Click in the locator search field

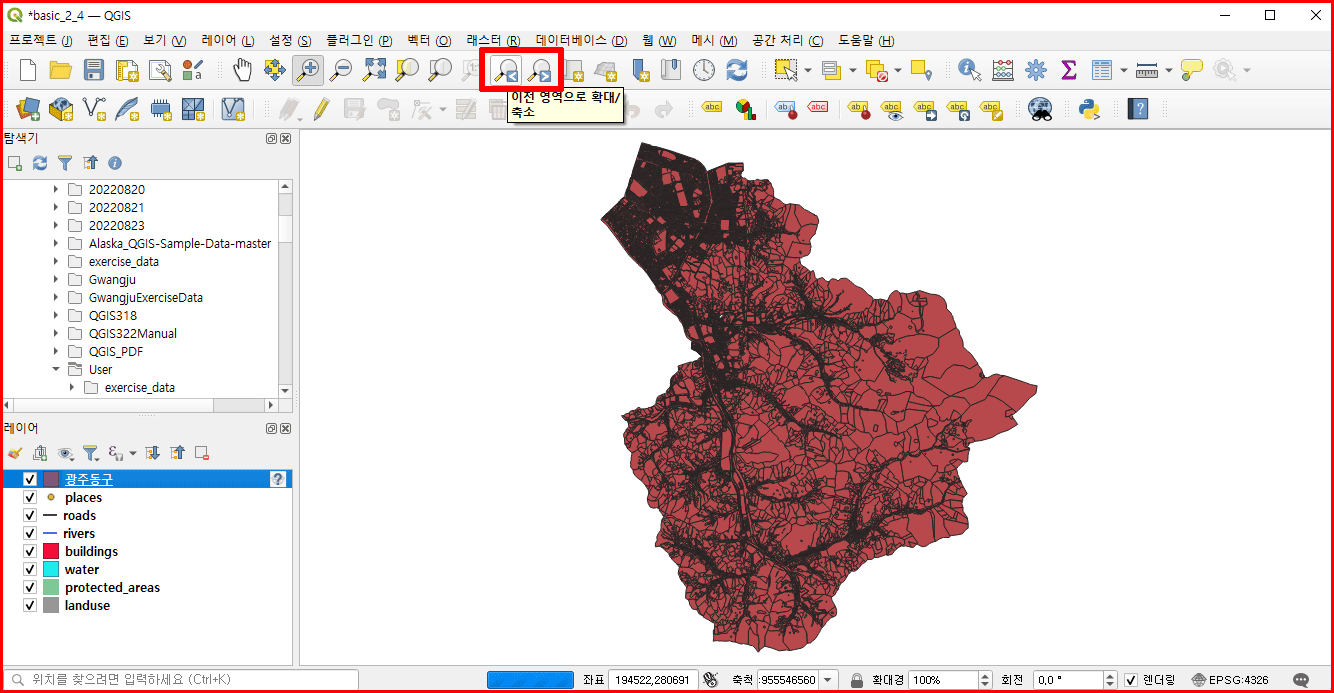point(180,680)
